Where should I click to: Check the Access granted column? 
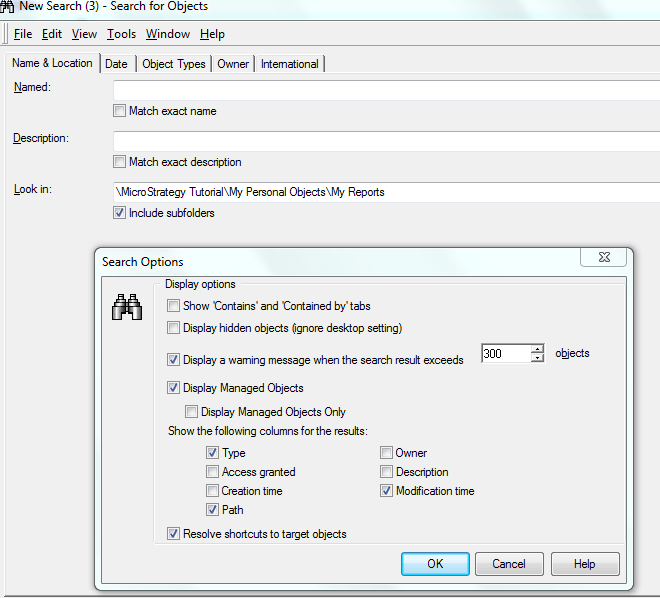212,472
